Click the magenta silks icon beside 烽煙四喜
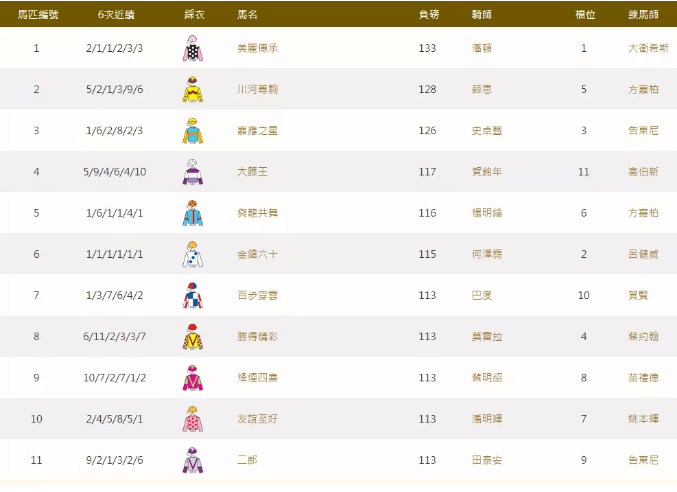677x492 pixels. click(x=192, y=377)
